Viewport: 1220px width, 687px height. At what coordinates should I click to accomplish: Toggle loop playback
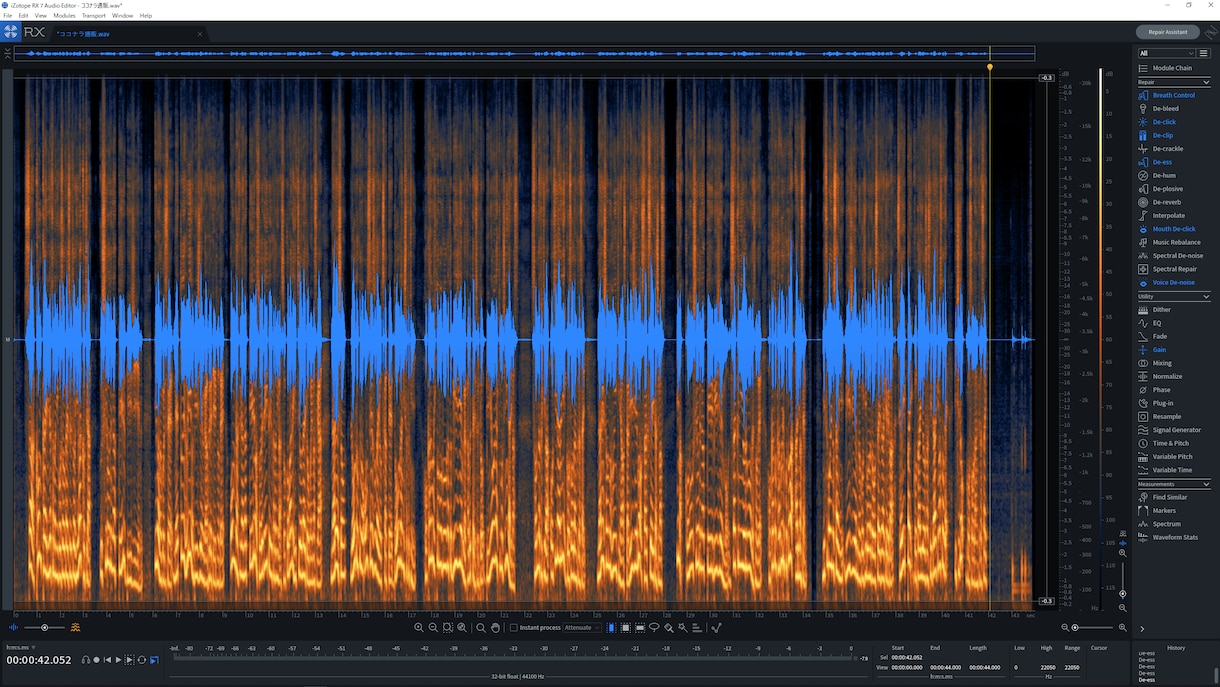pos(142,660)
